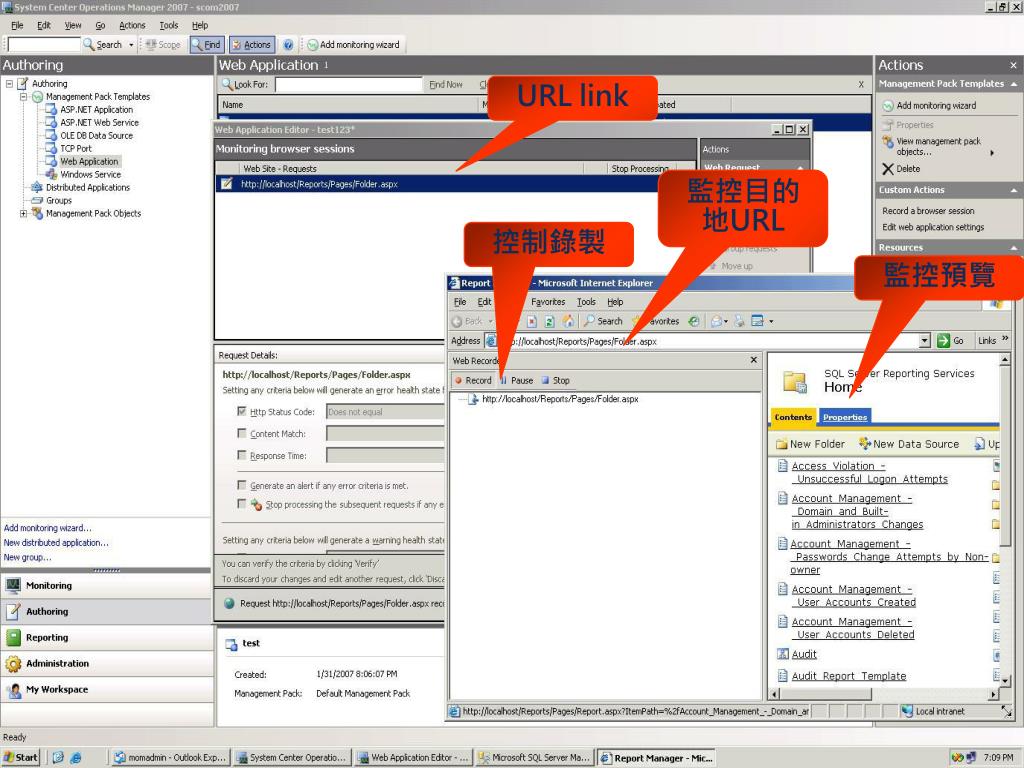Open the Reporting workspace
The height and width of the screenshot is (768, 1024).
pyautogui.click(x=106, y=637)
